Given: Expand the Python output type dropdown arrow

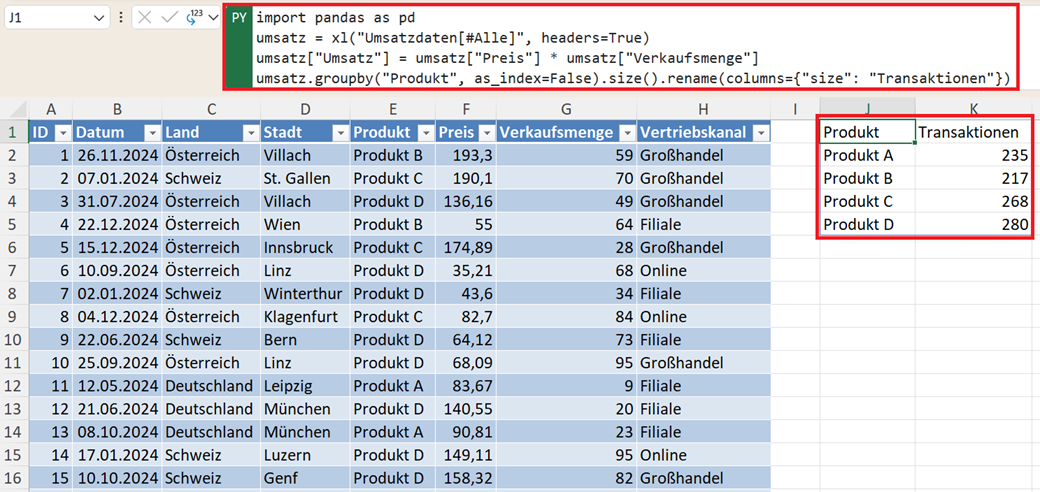Looking at the screenshot, I should [x=213, y=18].
